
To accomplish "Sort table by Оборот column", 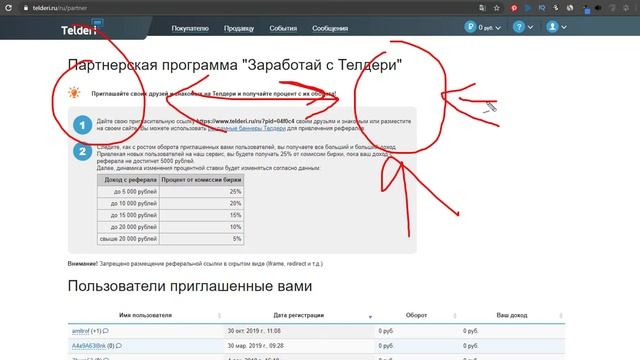I will [416, 315].
